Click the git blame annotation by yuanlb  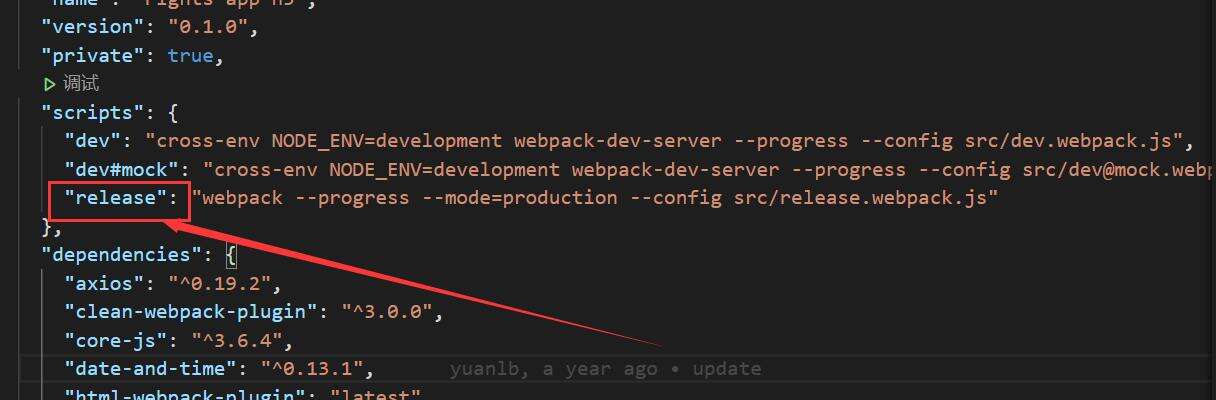(x=604, y=369)
